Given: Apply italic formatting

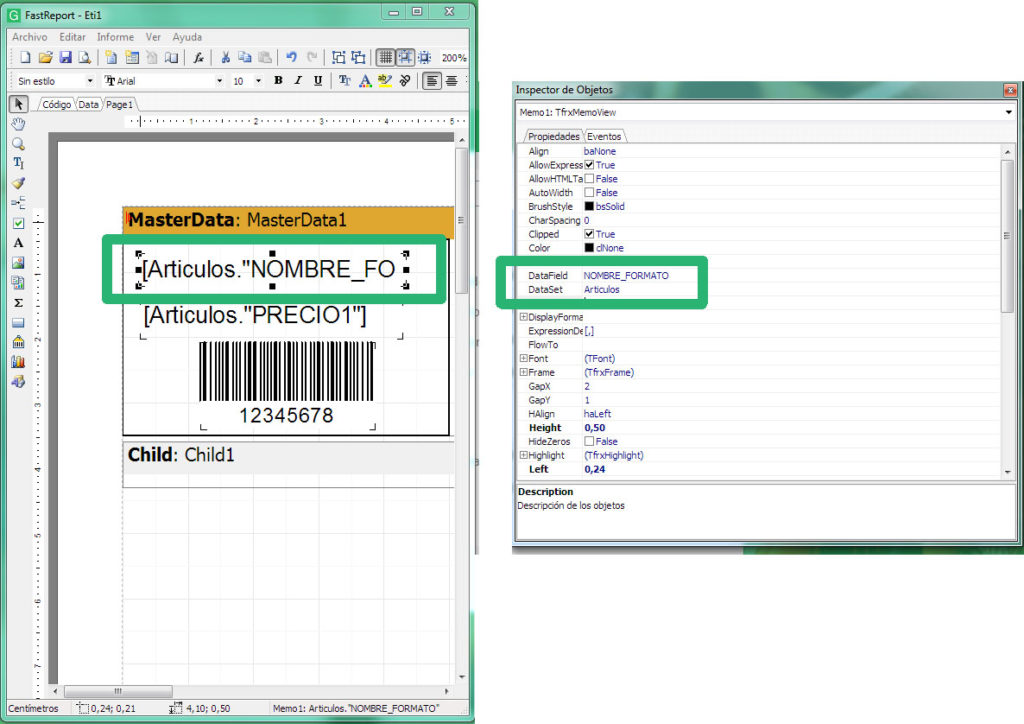Looking at the screenshot, I should (298, 80).
